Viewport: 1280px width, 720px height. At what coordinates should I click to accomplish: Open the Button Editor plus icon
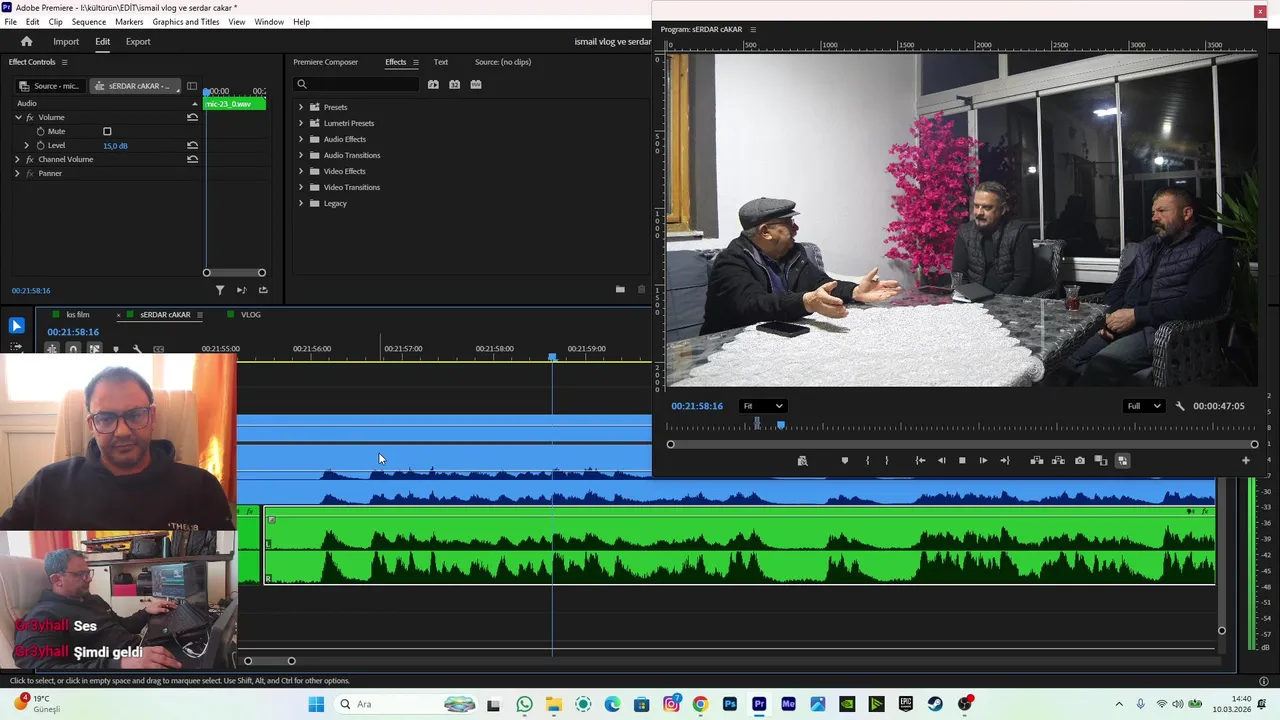1246,460
